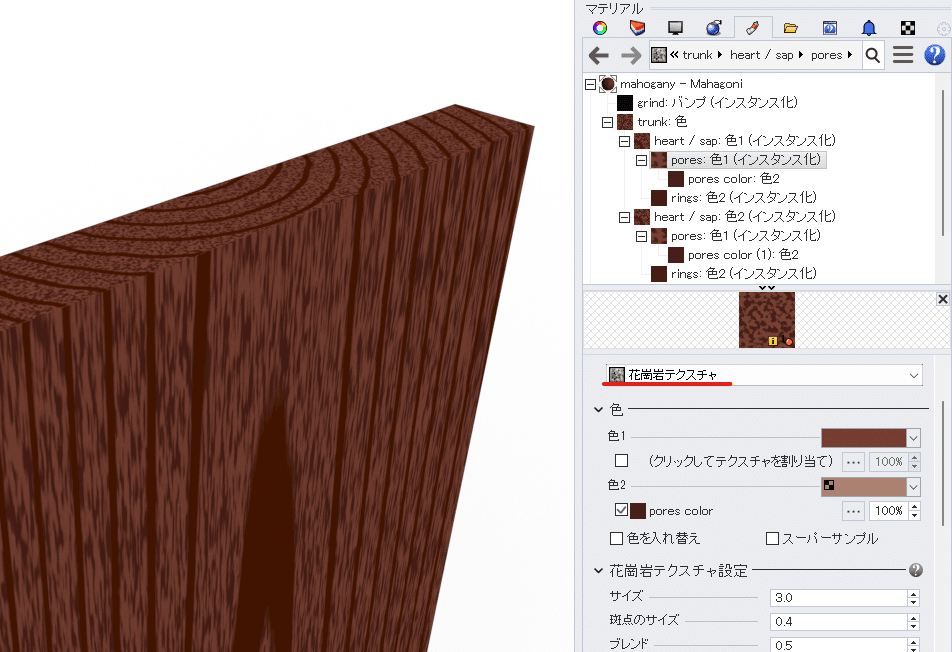Open the 色1 swatch dropdown arrow
Screen dimensions: 952x652
[x=913, y=438]
